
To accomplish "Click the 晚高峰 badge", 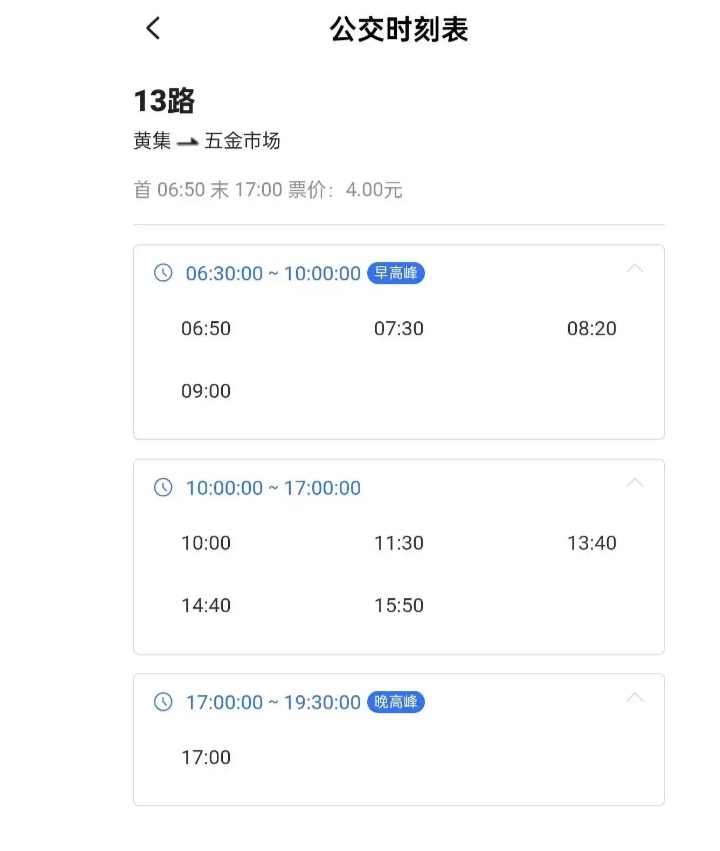I will 396,702.
